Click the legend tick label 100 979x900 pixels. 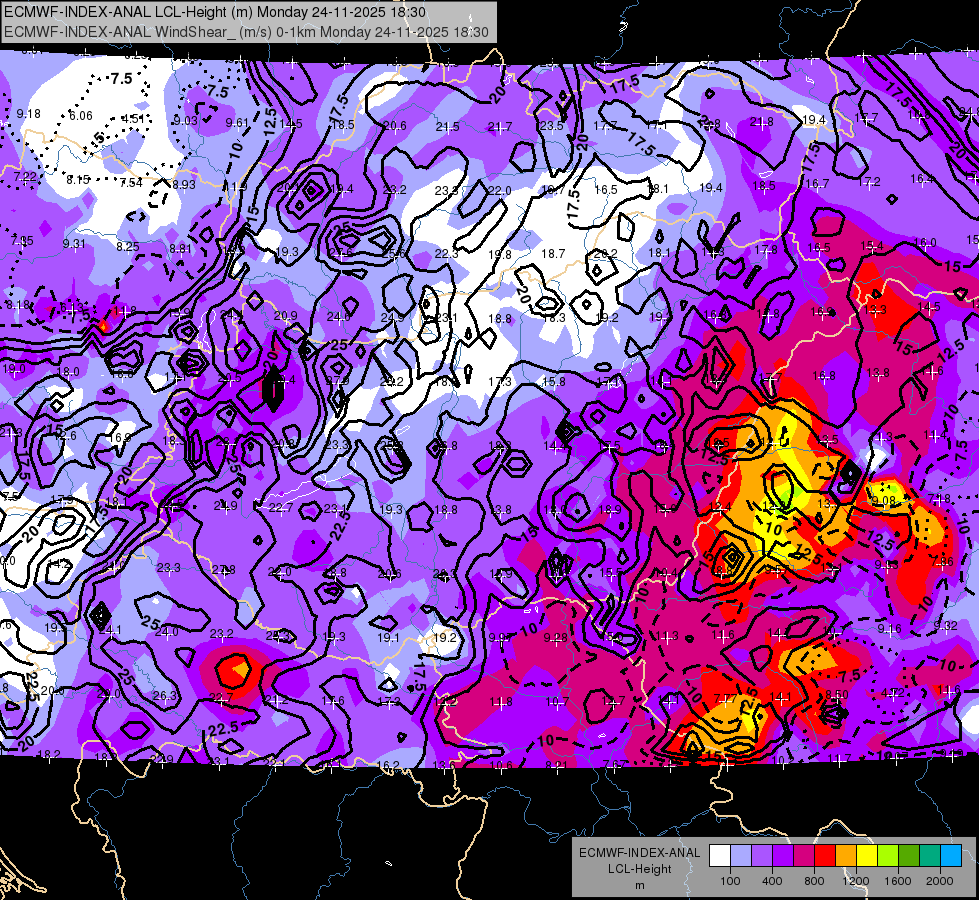point(731,881)
